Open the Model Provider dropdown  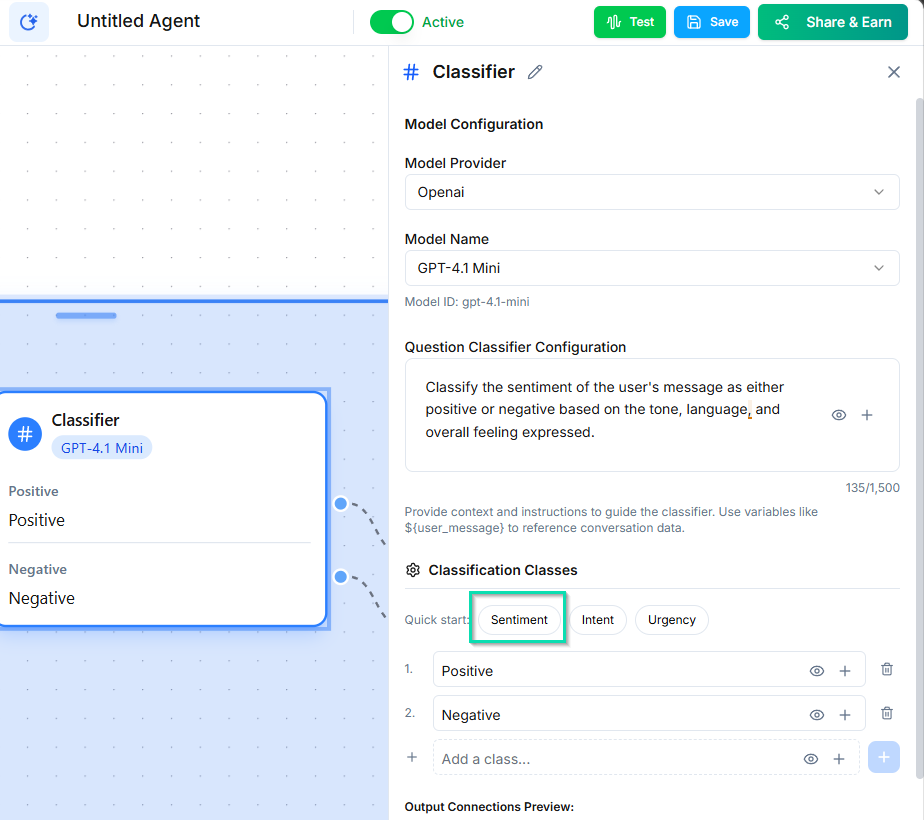point(652,192)
